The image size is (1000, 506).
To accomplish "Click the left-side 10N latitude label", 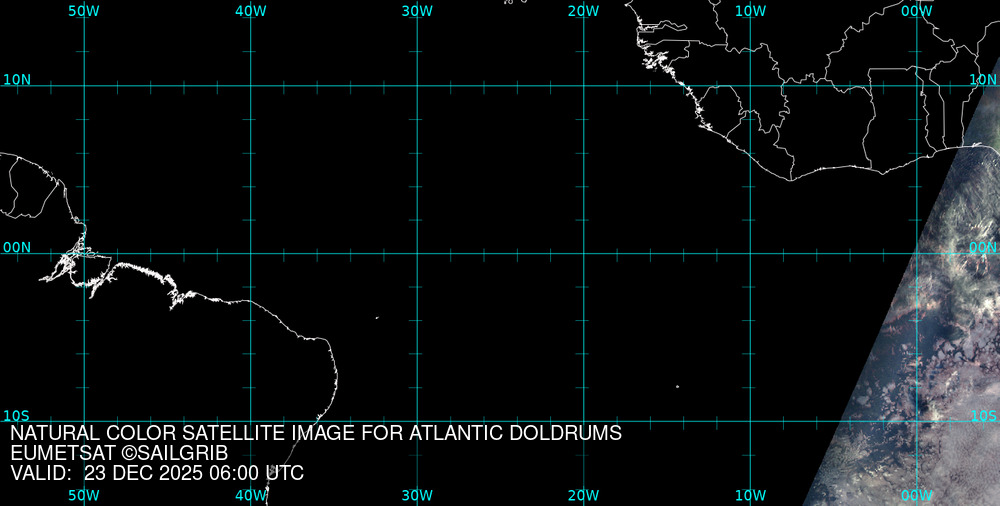I will point(16,79).
